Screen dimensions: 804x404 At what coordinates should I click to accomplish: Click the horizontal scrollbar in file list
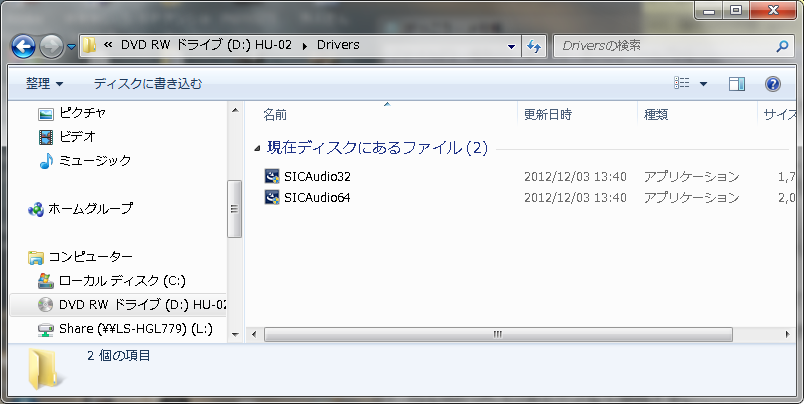click(500, 334)
